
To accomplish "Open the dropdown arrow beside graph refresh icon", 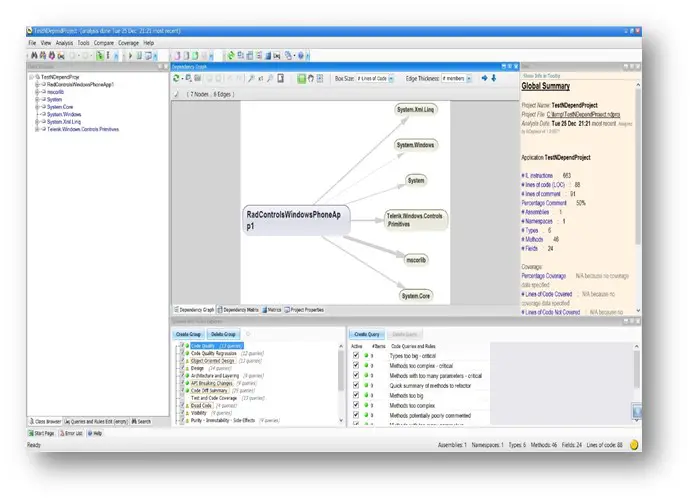I will [x=182, y=79].
